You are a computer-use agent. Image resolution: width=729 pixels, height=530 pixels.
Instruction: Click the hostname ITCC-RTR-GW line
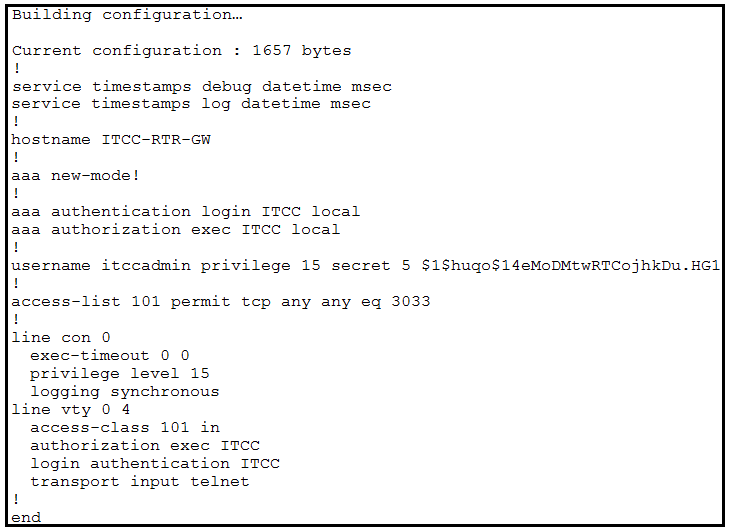(111, 139)
